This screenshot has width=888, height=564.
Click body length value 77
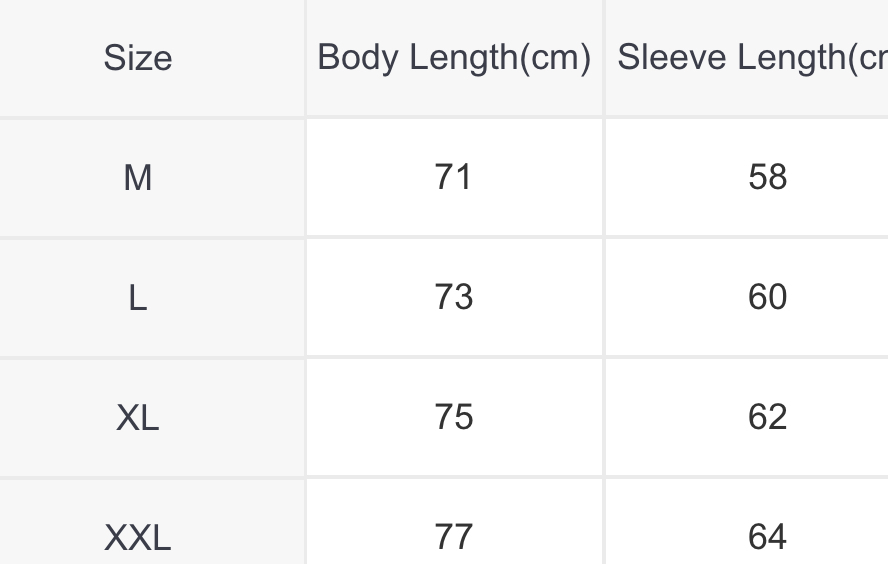tap(453, 536)
